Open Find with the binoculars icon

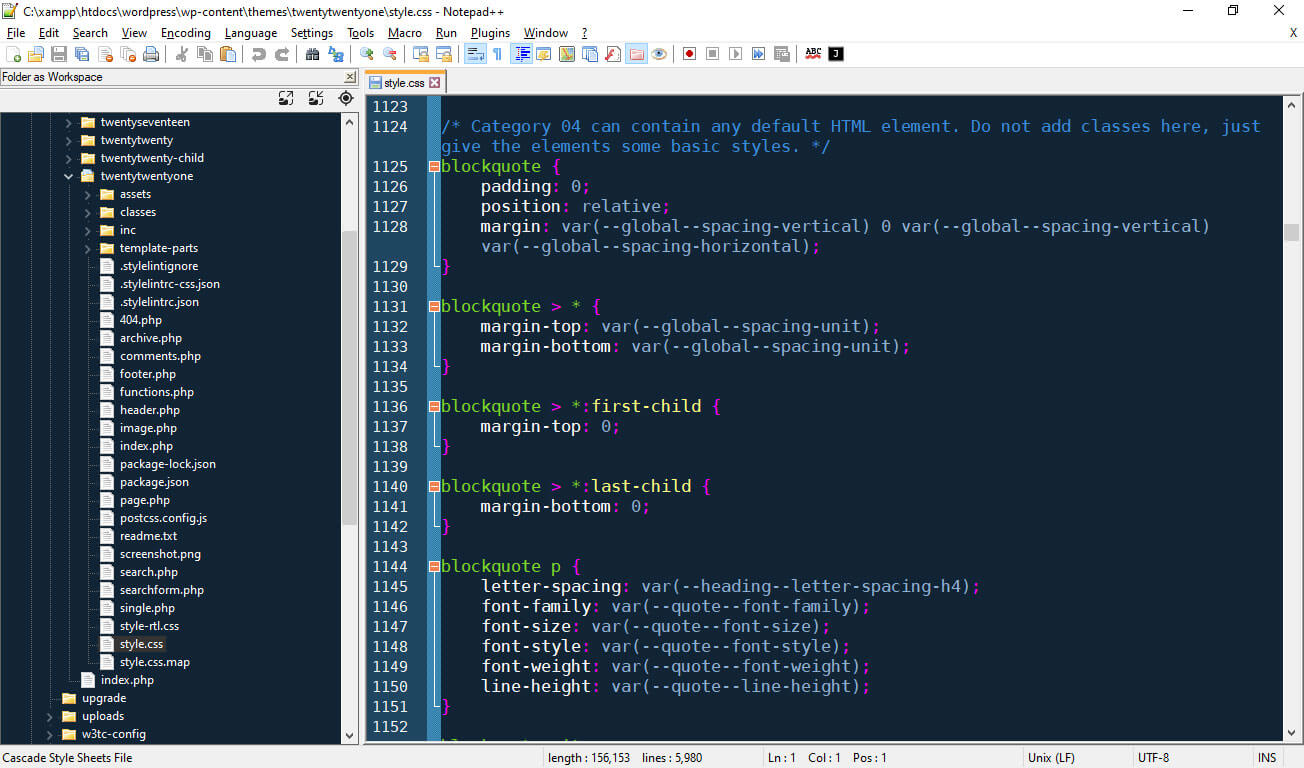(311, 54)
